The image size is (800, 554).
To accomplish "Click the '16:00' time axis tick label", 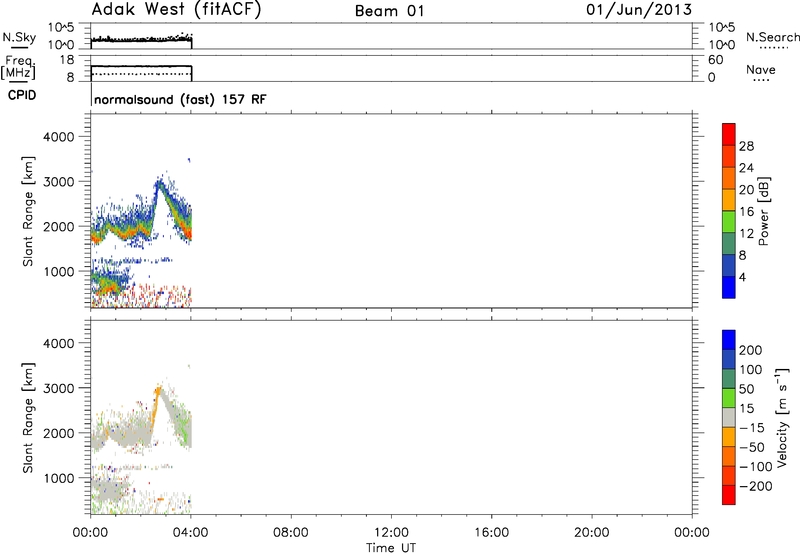I will pyautogui.click(x=491, y=533).
